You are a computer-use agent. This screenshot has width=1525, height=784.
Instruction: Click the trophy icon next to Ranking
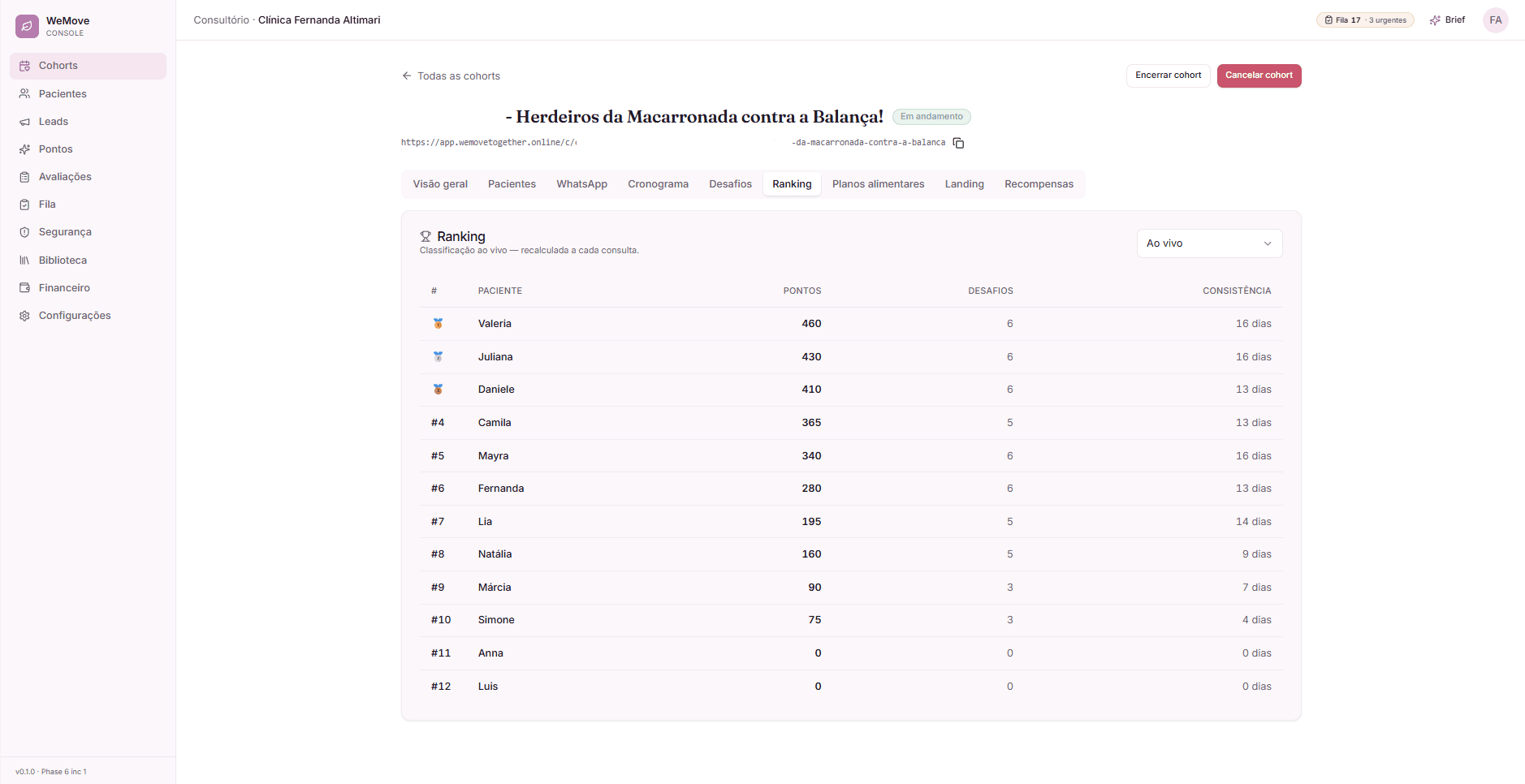pyautogui.click(x=426, y=237)
